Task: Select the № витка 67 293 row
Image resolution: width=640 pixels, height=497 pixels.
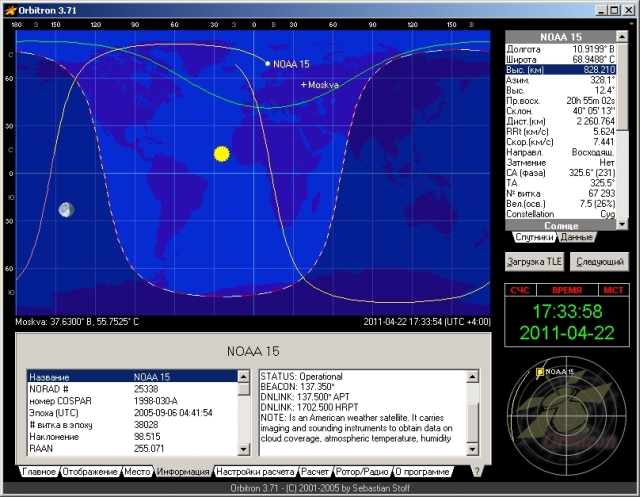Action: pos(561,193)
